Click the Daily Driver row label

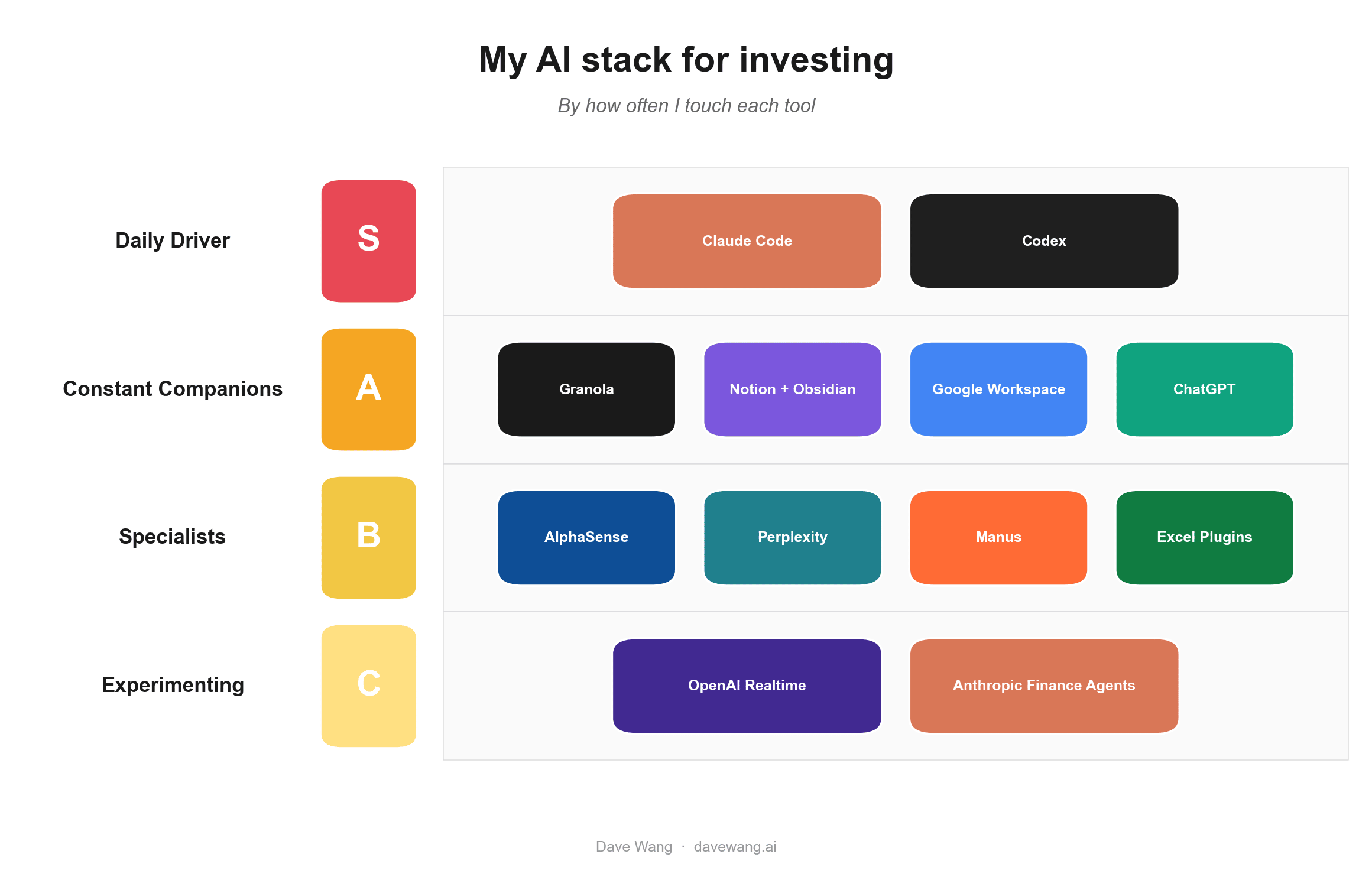click(173, 241)
